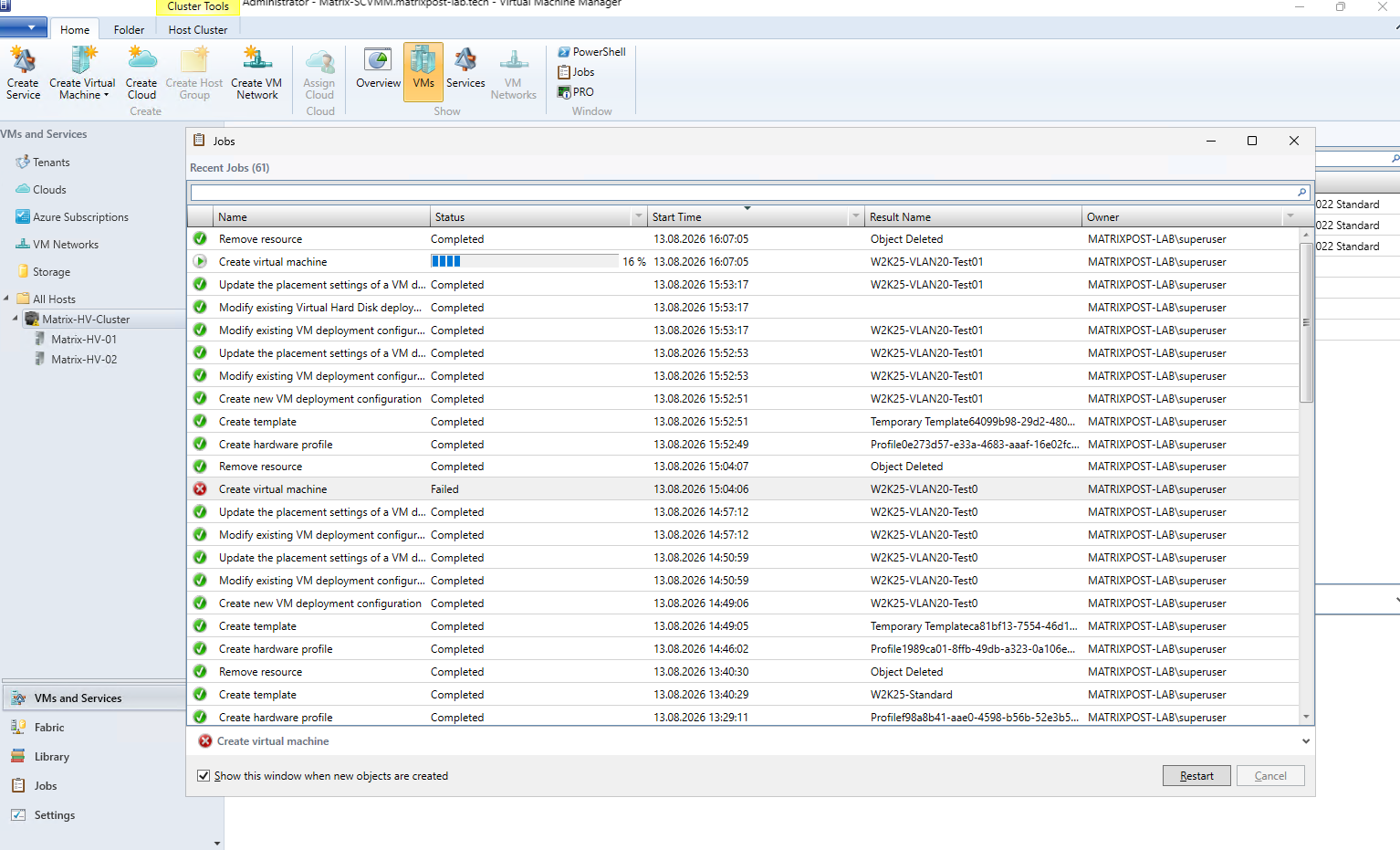Image resolution: width=1400 pixels, height=850 pixels.
Task: Open the Start Time column filter dropdown
Action: [x=855, y=217]
